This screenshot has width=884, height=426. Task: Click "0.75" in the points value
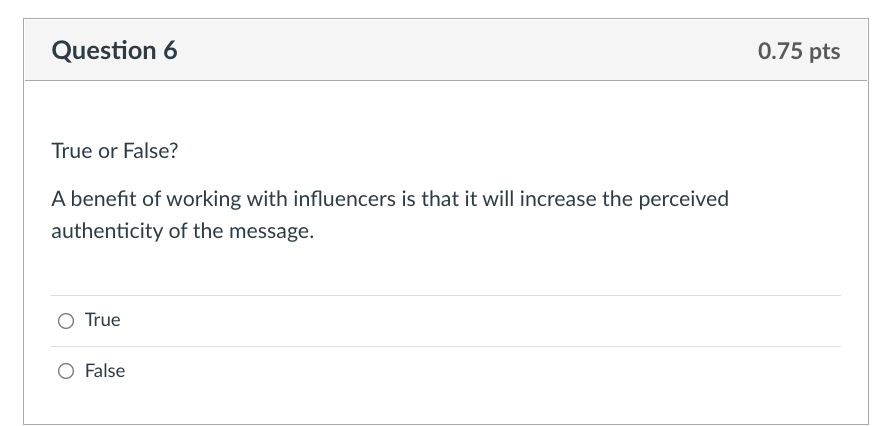coord(780,51)
